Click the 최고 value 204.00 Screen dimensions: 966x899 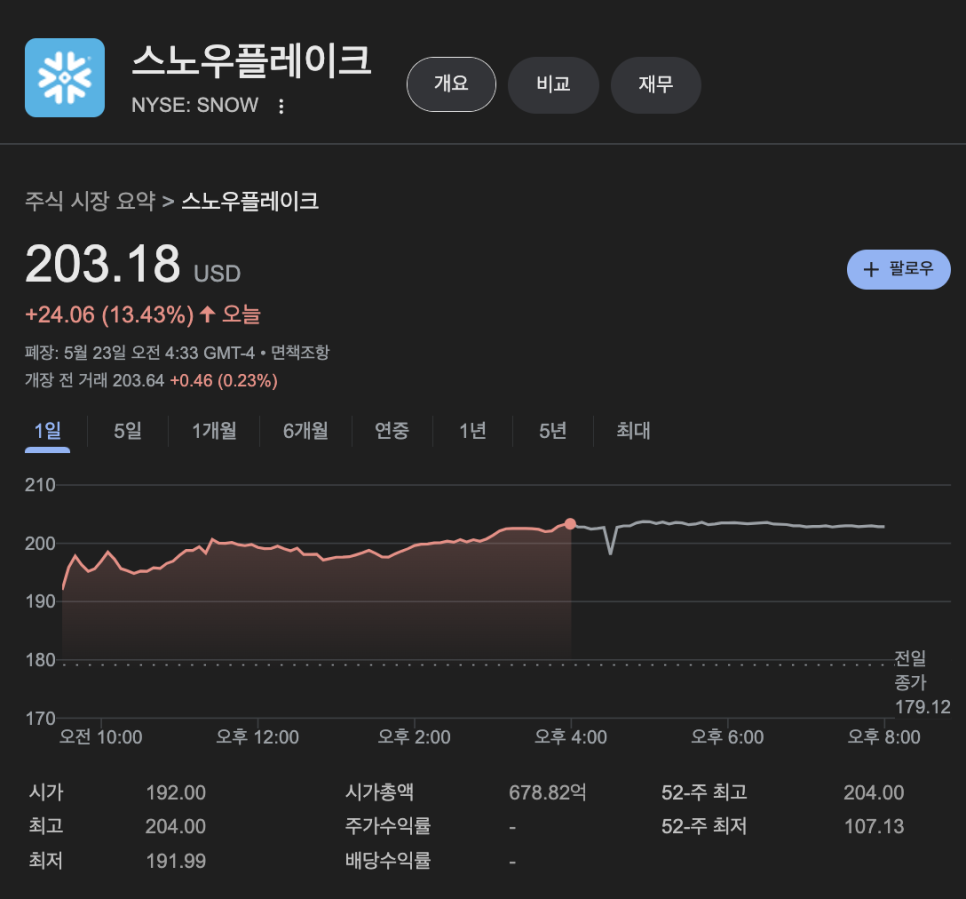coord(176,826)
